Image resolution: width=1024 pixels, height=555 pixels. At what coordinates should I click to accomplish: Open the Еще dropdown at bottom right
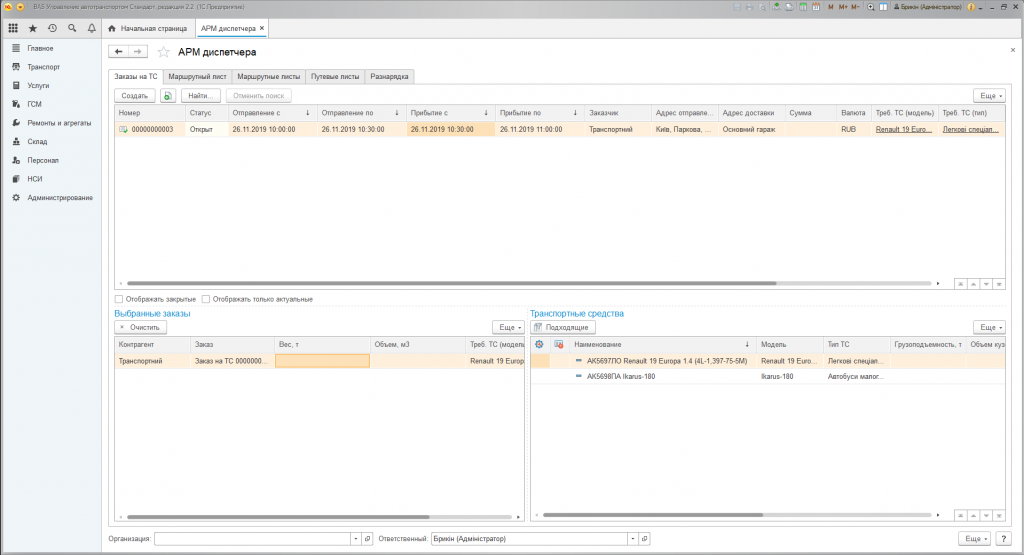[x=974, y=539]
